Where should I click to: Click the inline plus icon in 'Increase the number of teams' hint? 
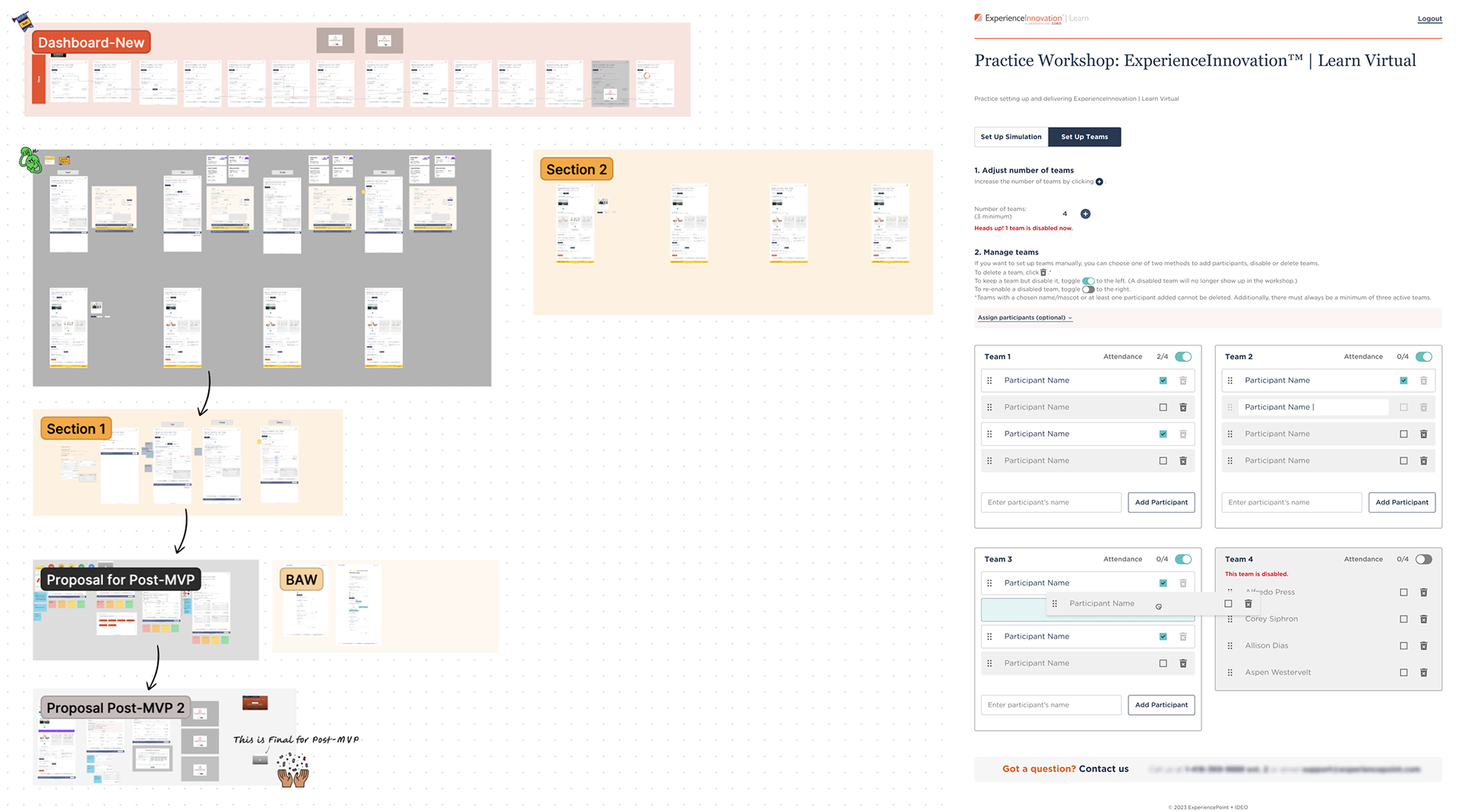[1099, 182]
